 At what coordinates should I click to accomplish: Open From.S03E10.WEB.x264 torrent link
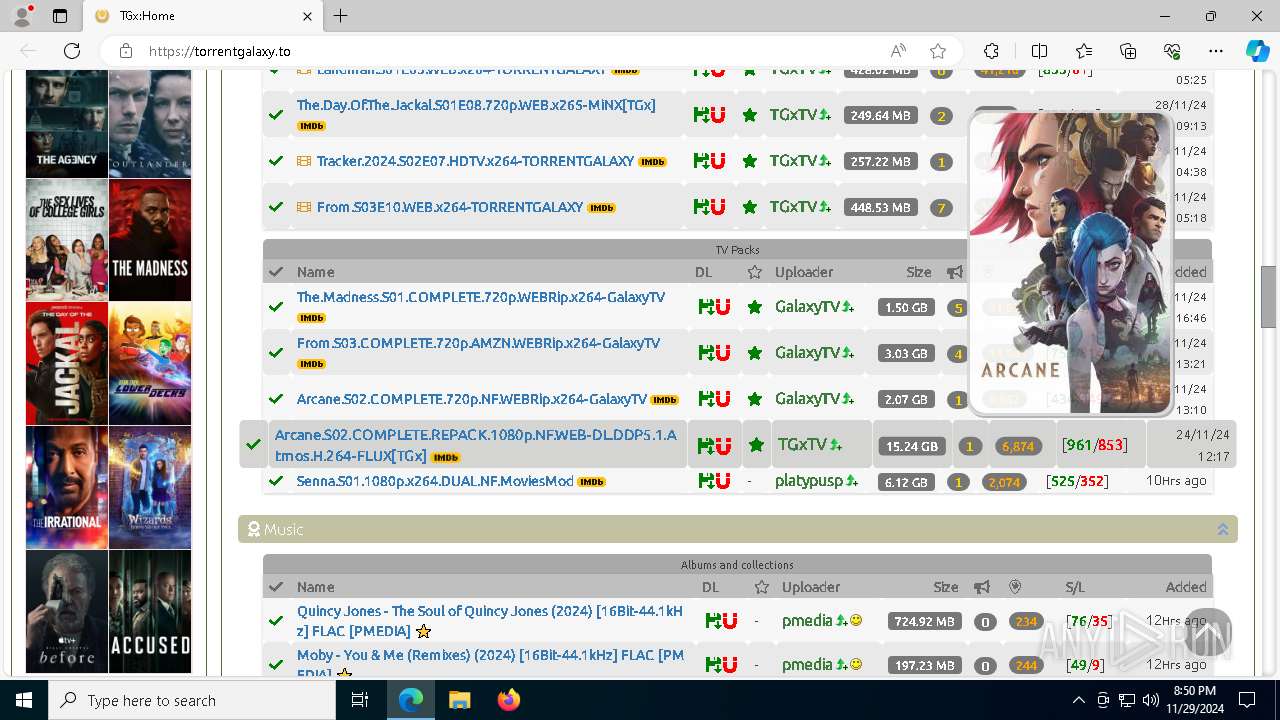click(x=450, y=207)
